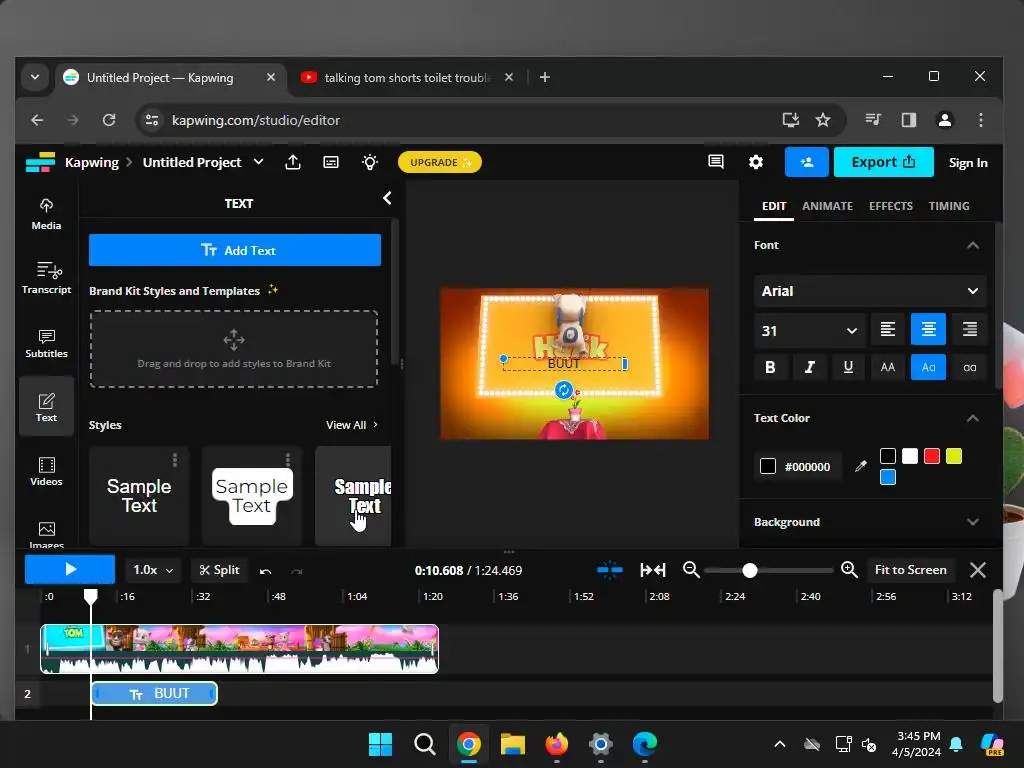Click the rotate handle on the canvas text
Screen dimensions: 1024x768
tap(563, 391)
